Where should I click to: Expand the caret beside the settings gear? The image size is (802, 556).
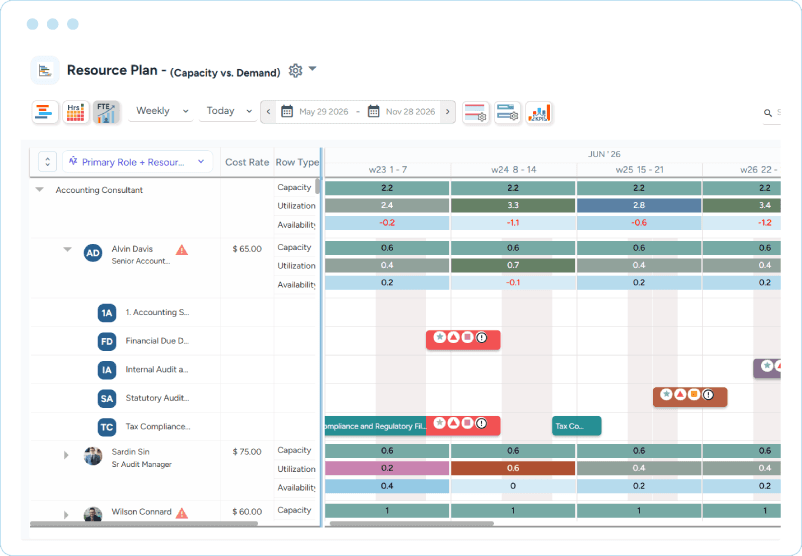(313, 69)
